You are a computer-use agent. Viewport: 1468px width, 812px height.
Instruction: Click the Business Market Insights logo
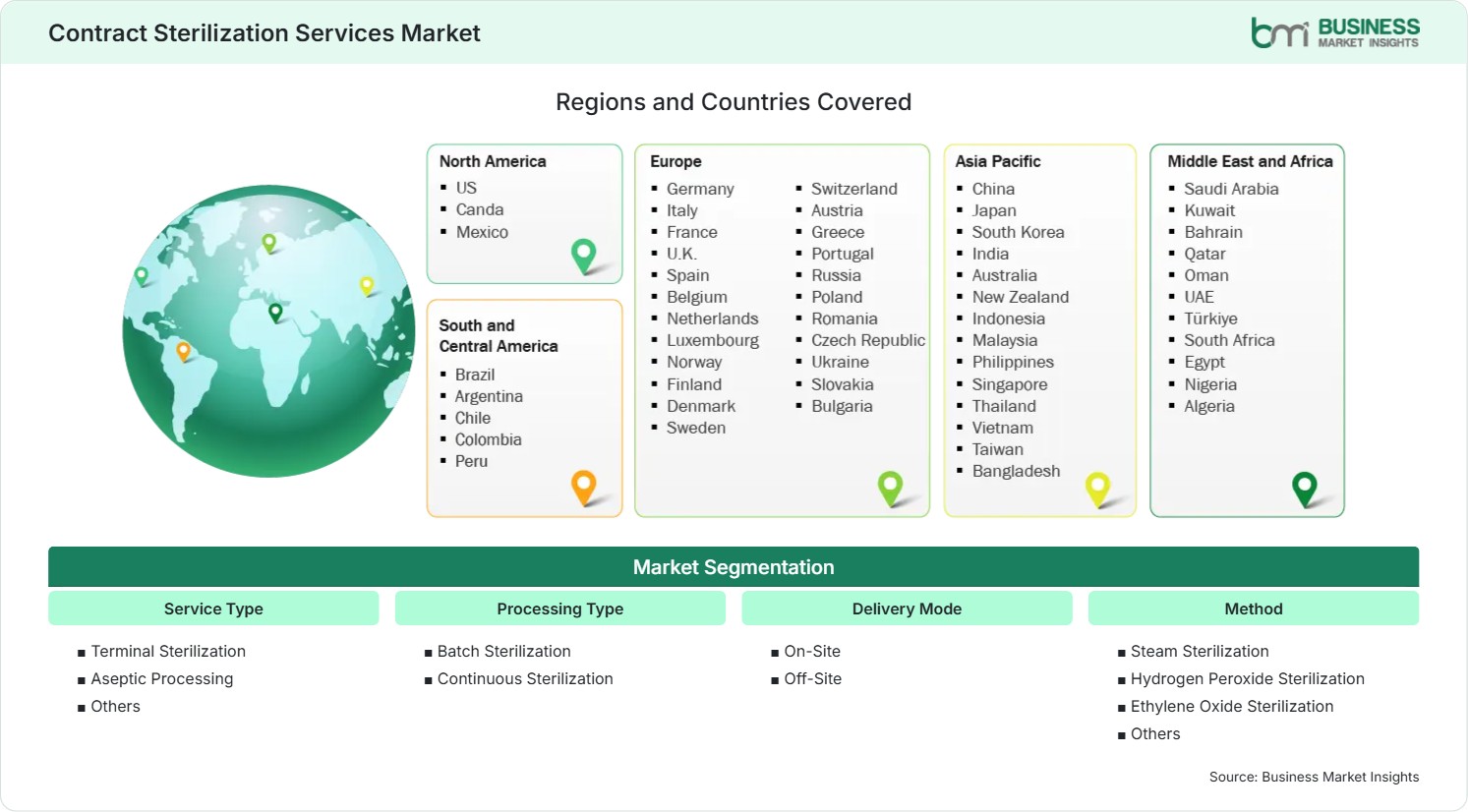click(x=1335, y=32)
